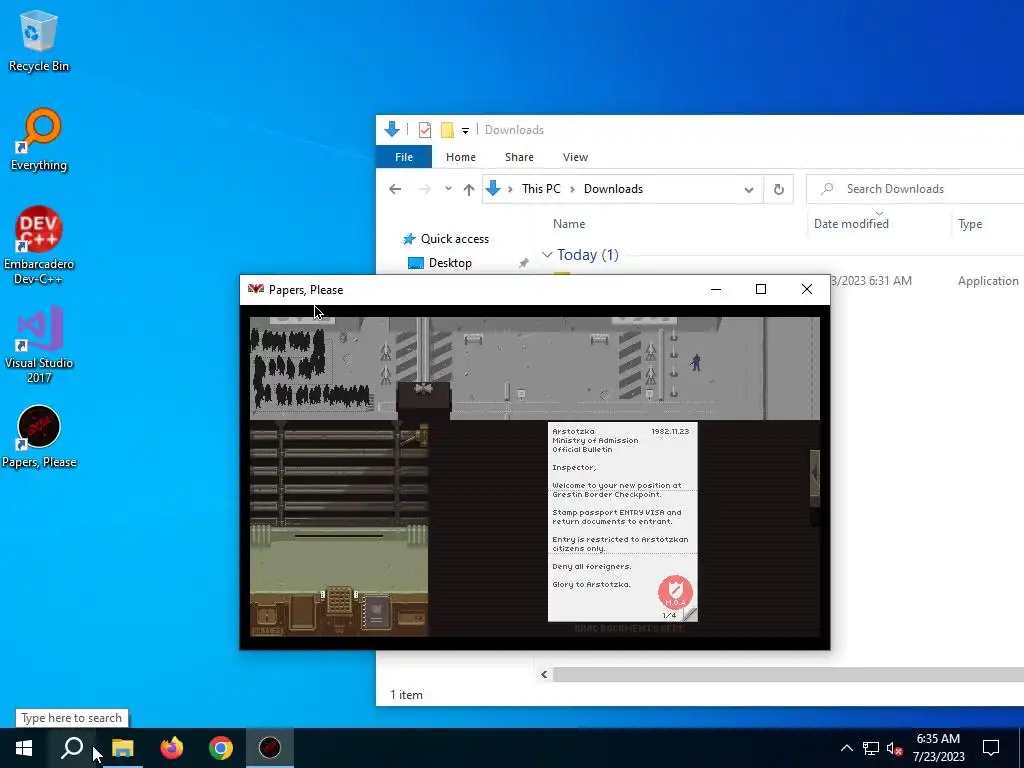Open the File tab in Downloads window
The height and width of the screenshot is (768, 1024).
[x=404, y=157]
